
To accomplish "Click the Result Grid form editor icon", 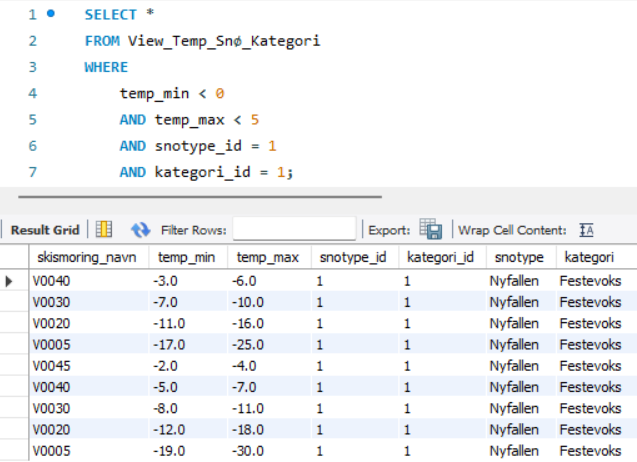I will (104, 229).
